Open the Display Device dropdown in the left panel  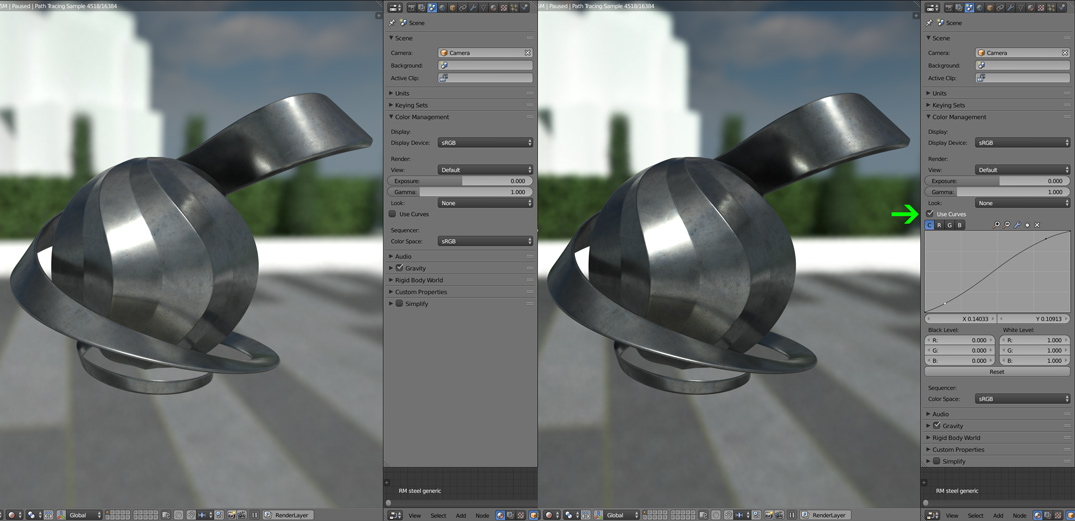click(x=485, y=143)
